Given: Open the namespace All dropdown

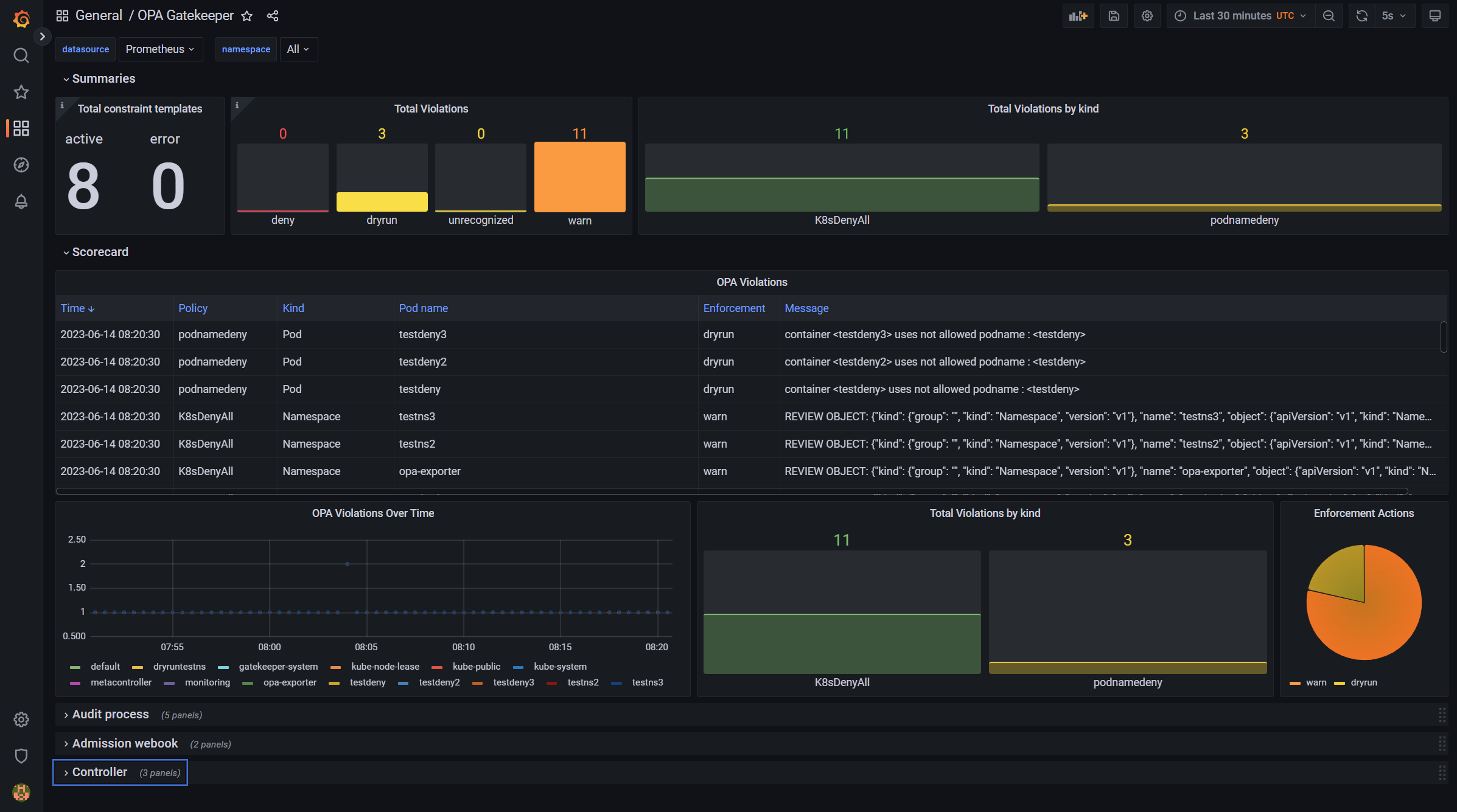Looking at the screenshot, I should 298,49.
